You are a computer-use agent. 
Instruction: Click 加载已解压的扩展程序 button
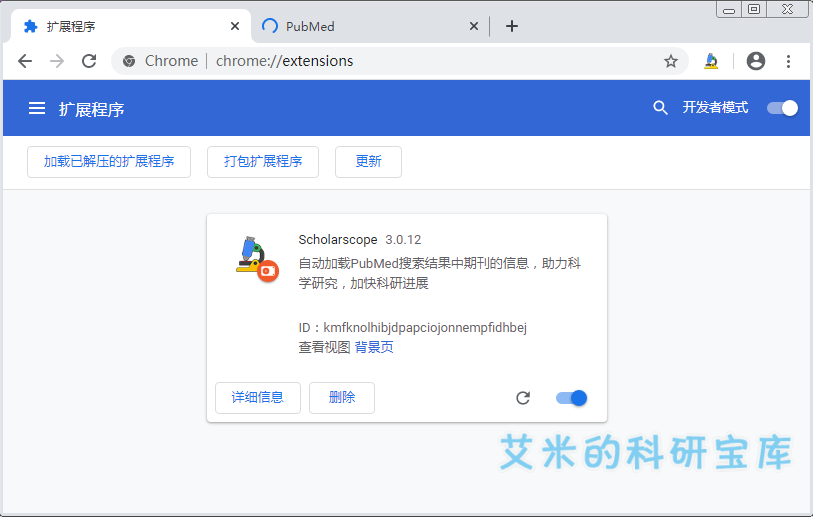(109, 162)
